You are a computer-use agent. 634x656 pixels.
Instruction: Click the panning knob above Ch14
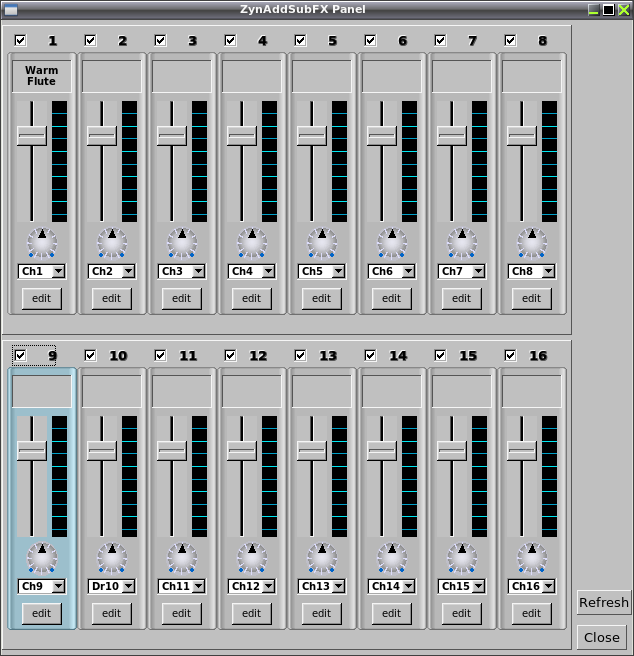point(392,558)
